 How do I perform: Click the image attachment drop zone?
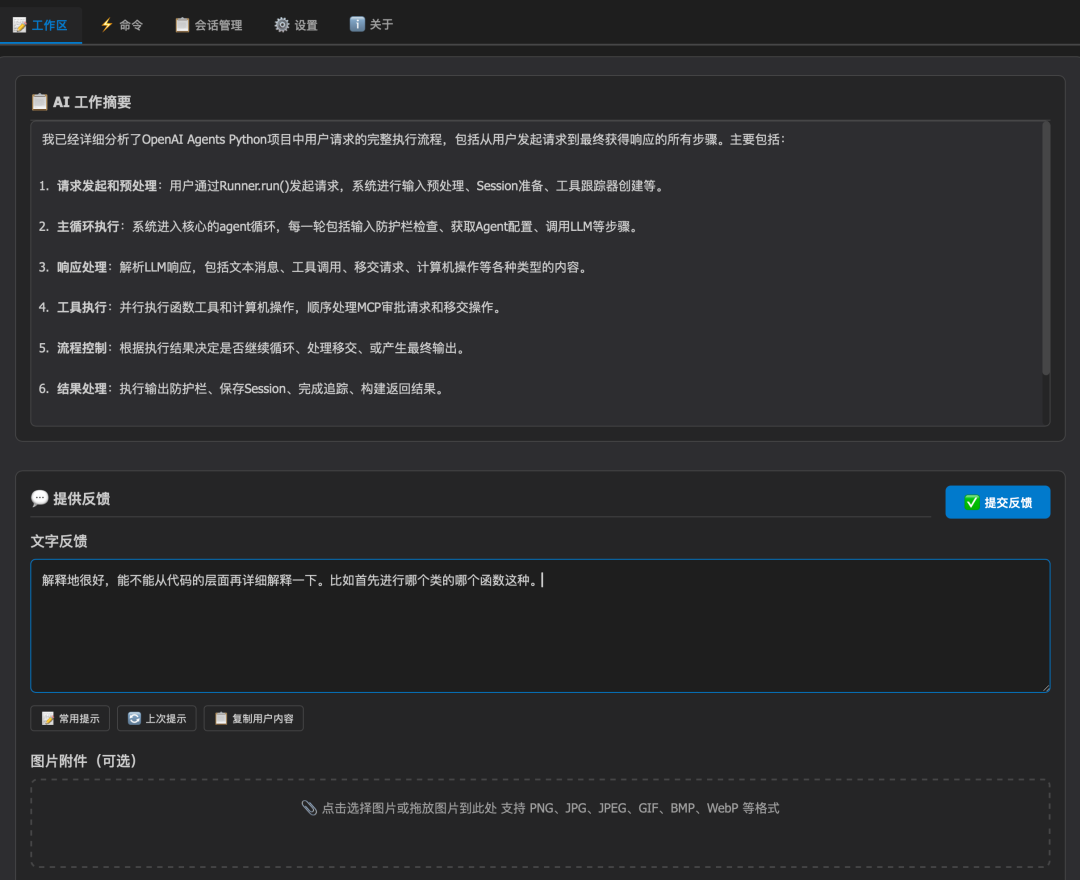point(540,824)
